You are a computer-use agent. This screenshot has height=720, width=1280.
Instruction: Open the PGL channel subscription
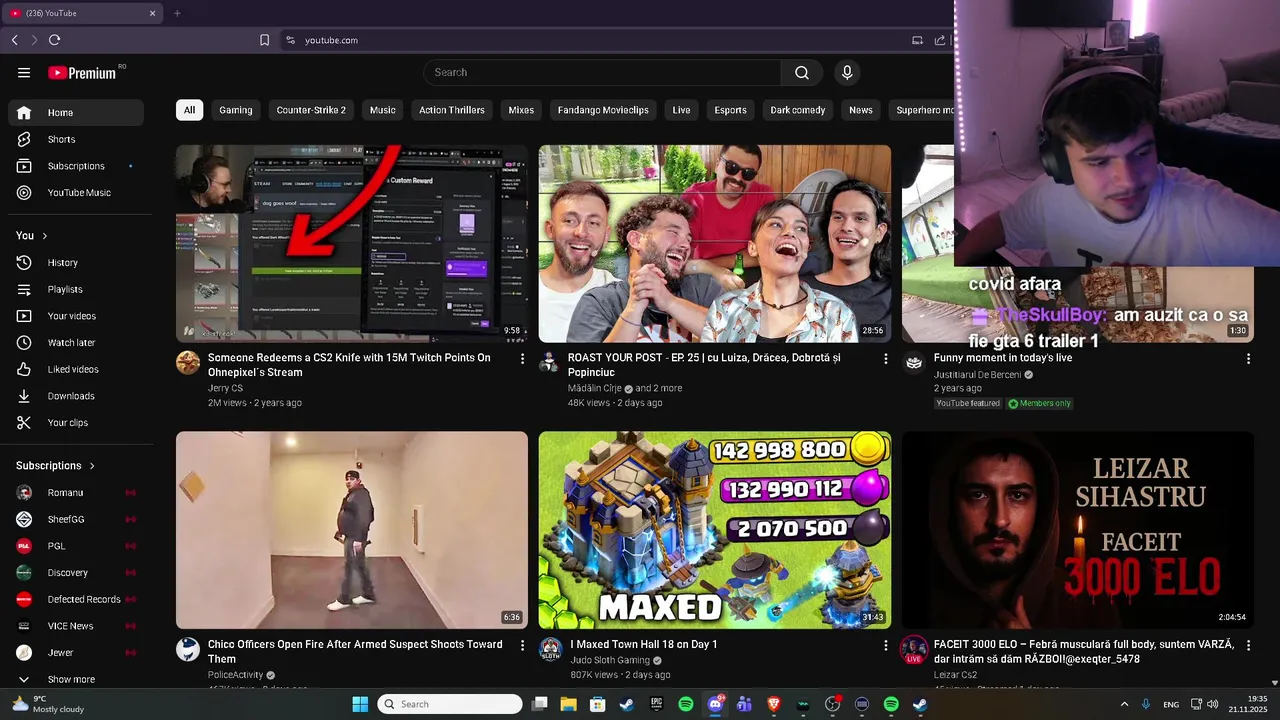76,546
